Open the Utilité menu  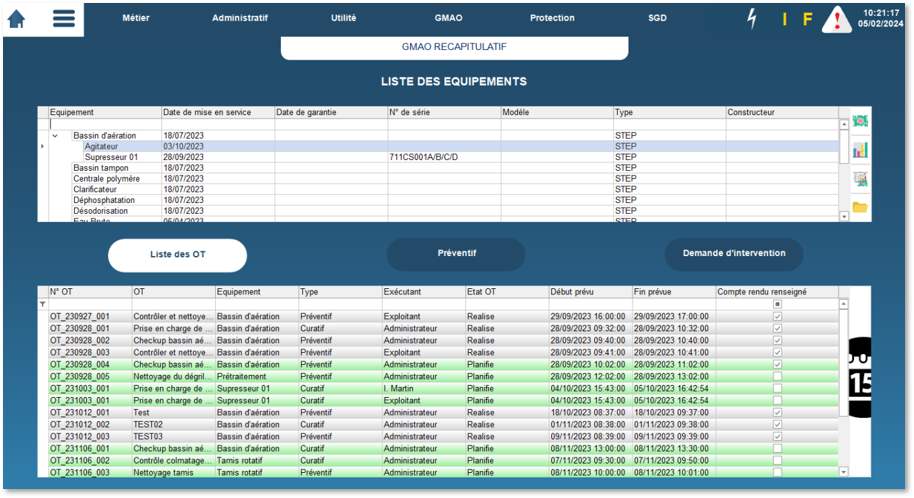pos(343,18)
